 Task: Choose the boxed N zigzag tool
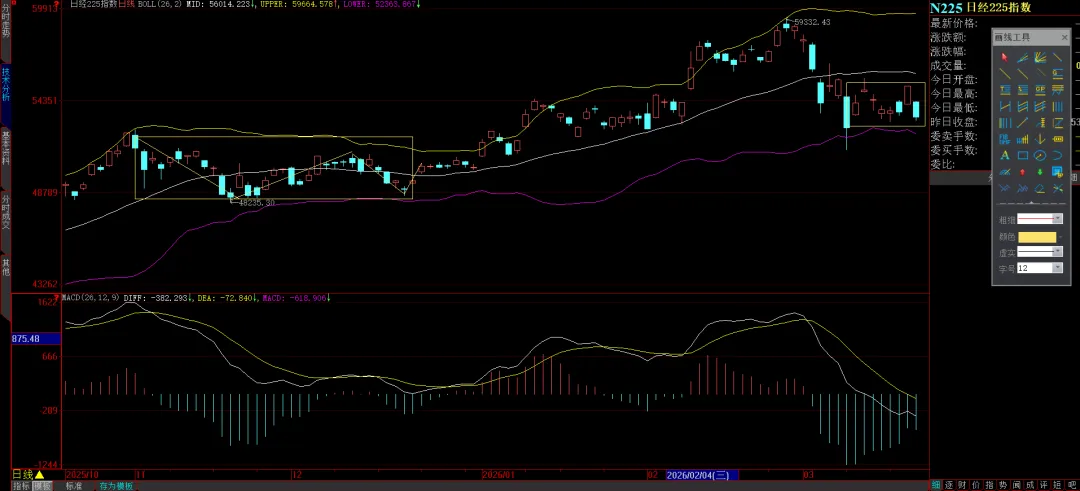tap(1057, 123)
